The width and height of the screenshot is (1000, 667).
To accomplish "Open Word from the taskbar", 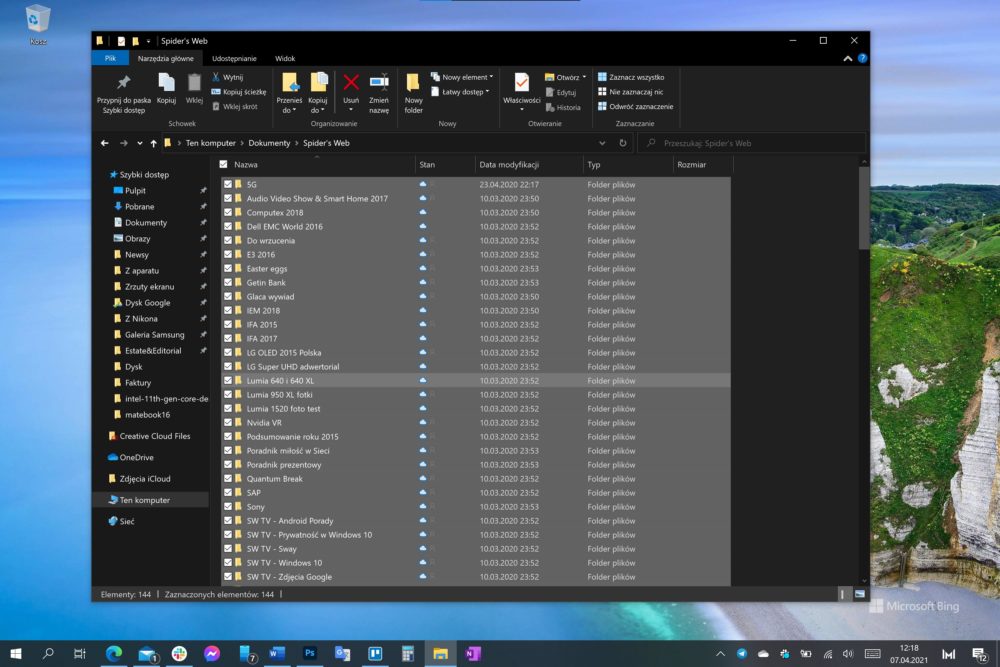I will (277, 653).
